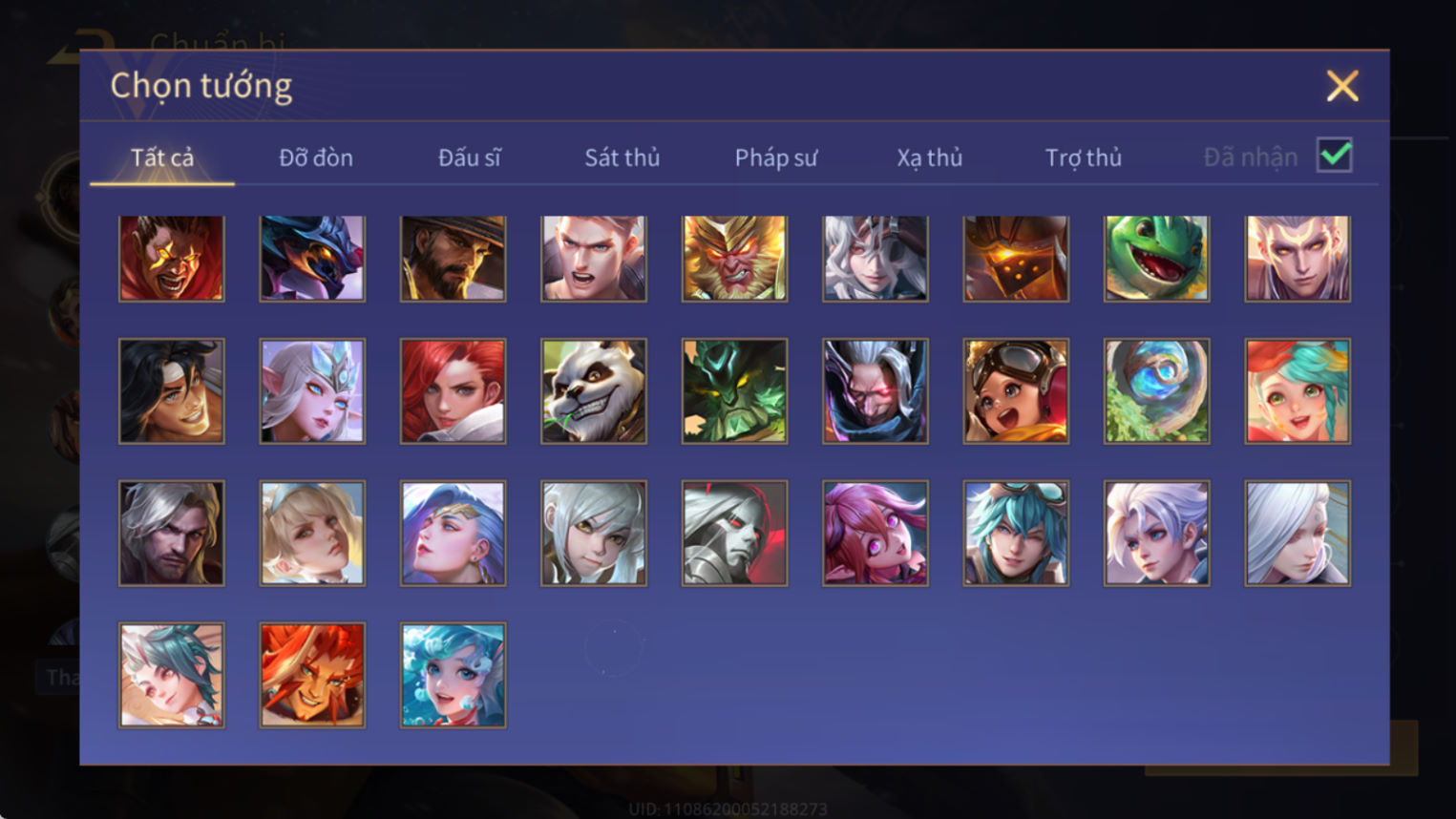
Task: Pick the green horned forest monster hero
Action: tap(734, 391)
